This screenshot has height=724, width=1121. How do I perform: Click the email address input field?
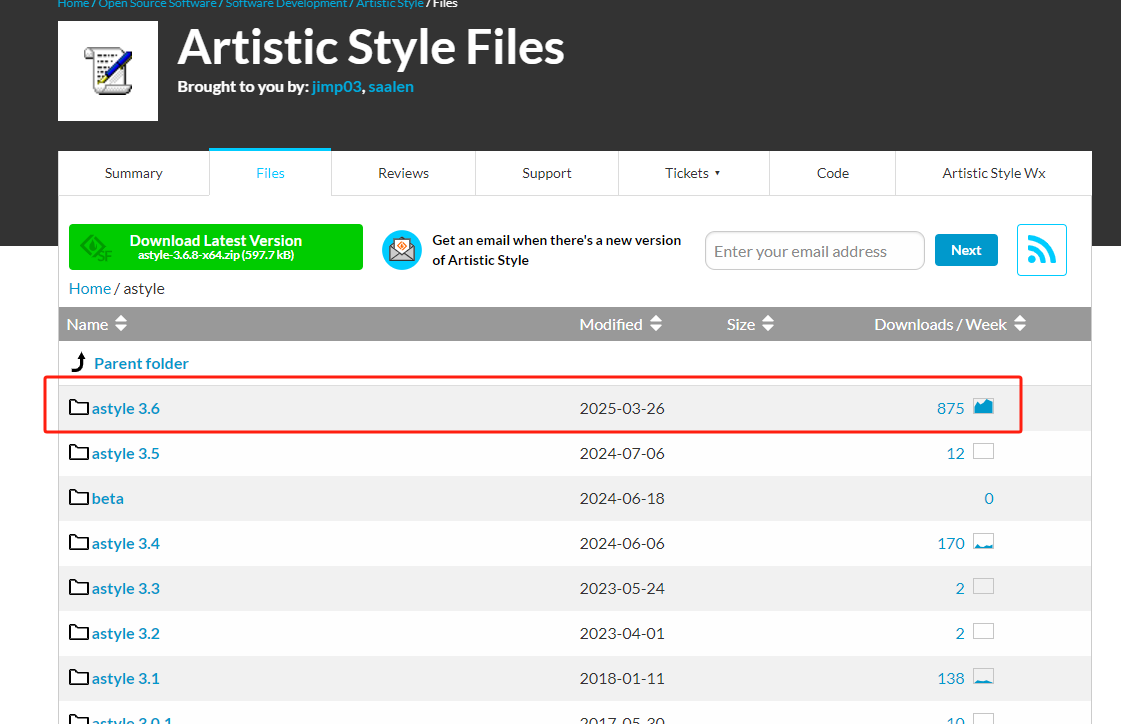tap(814, 250)
